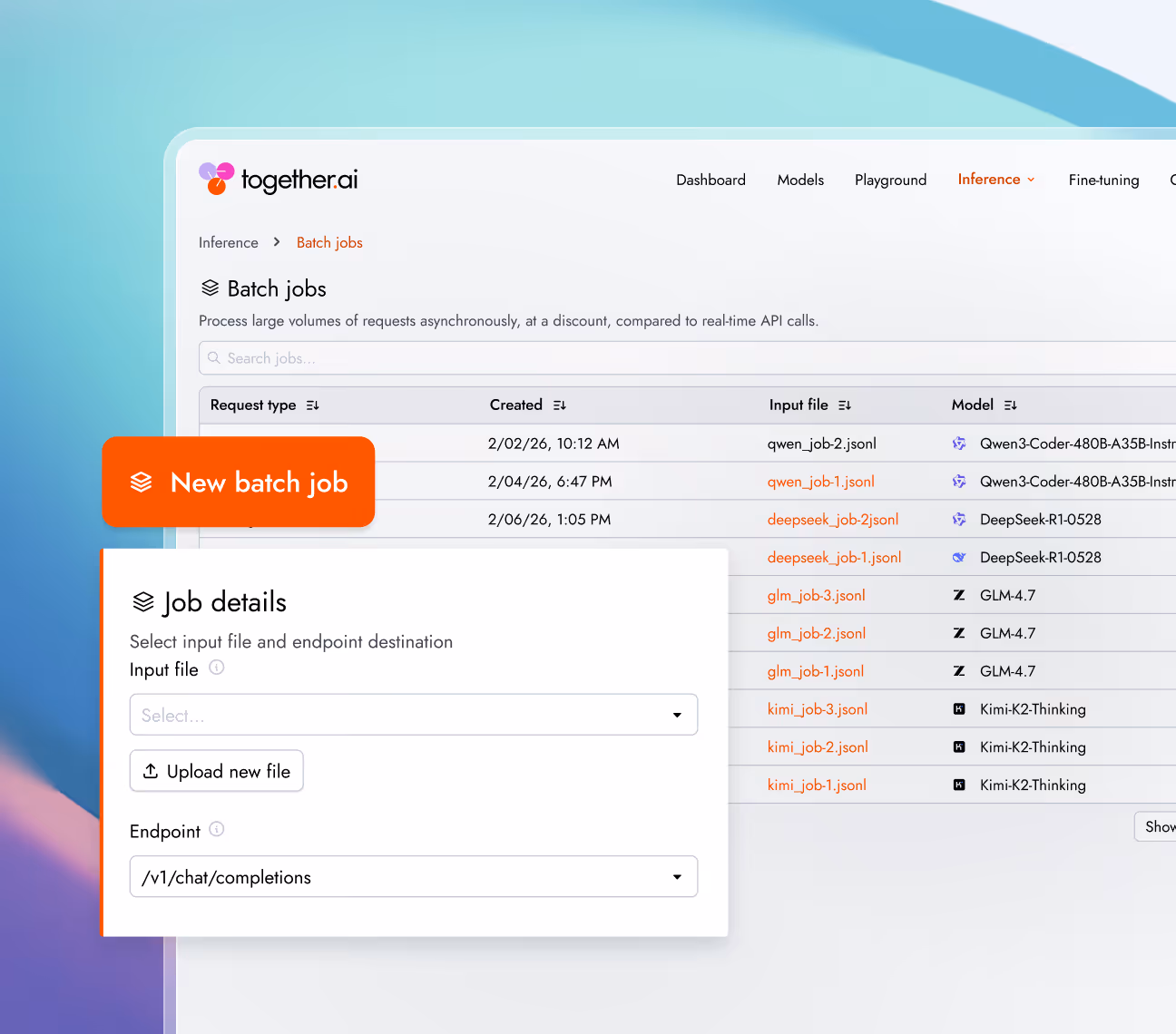1176x1034 pixels.
Task: Open the Playground nav item
Action: (x=891, y=180)
